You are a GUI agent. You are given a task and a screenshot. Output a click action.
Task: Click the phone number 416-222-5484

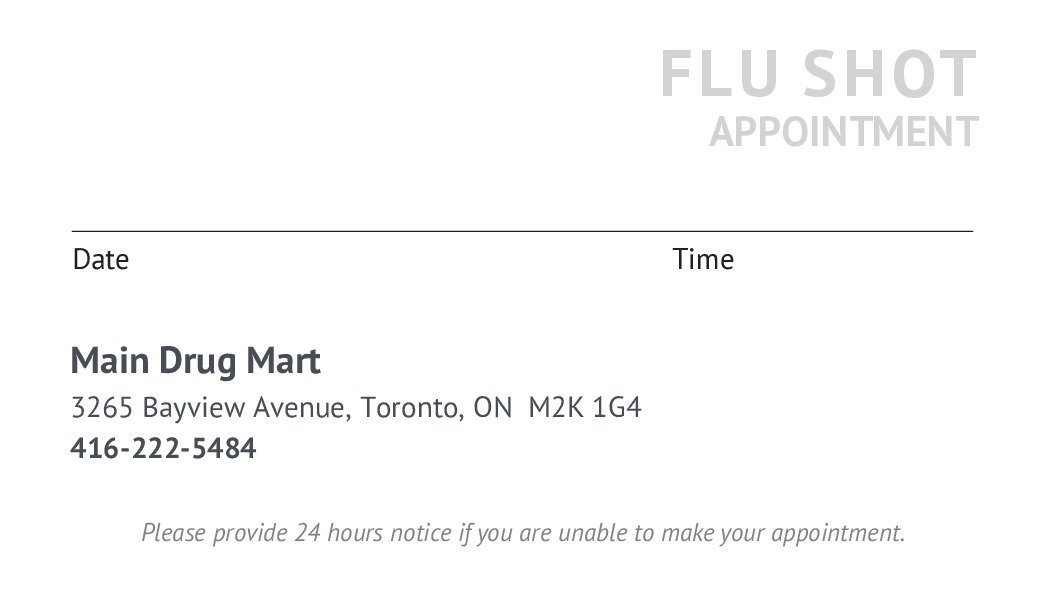coord(163,449)
